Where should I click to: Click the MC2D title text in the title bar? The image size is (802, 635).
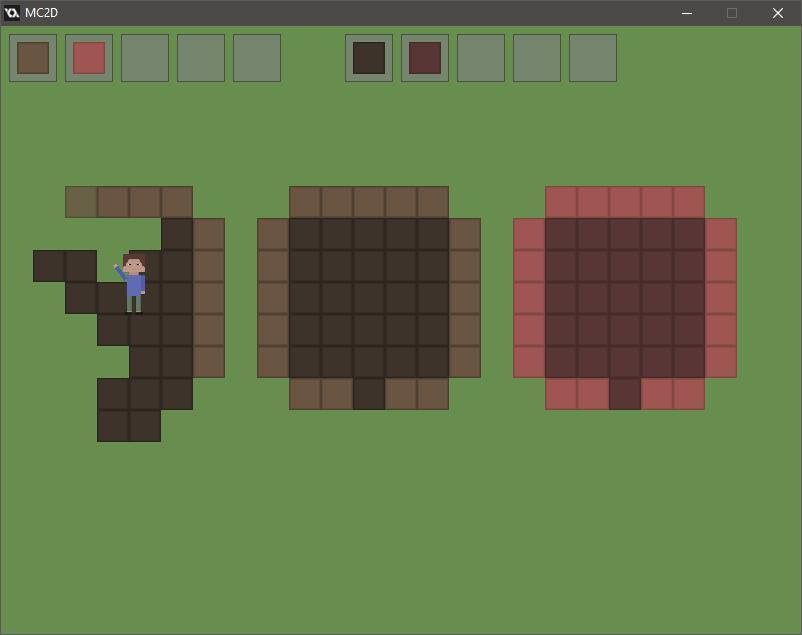pyautogui.click(x=44, y=13)
